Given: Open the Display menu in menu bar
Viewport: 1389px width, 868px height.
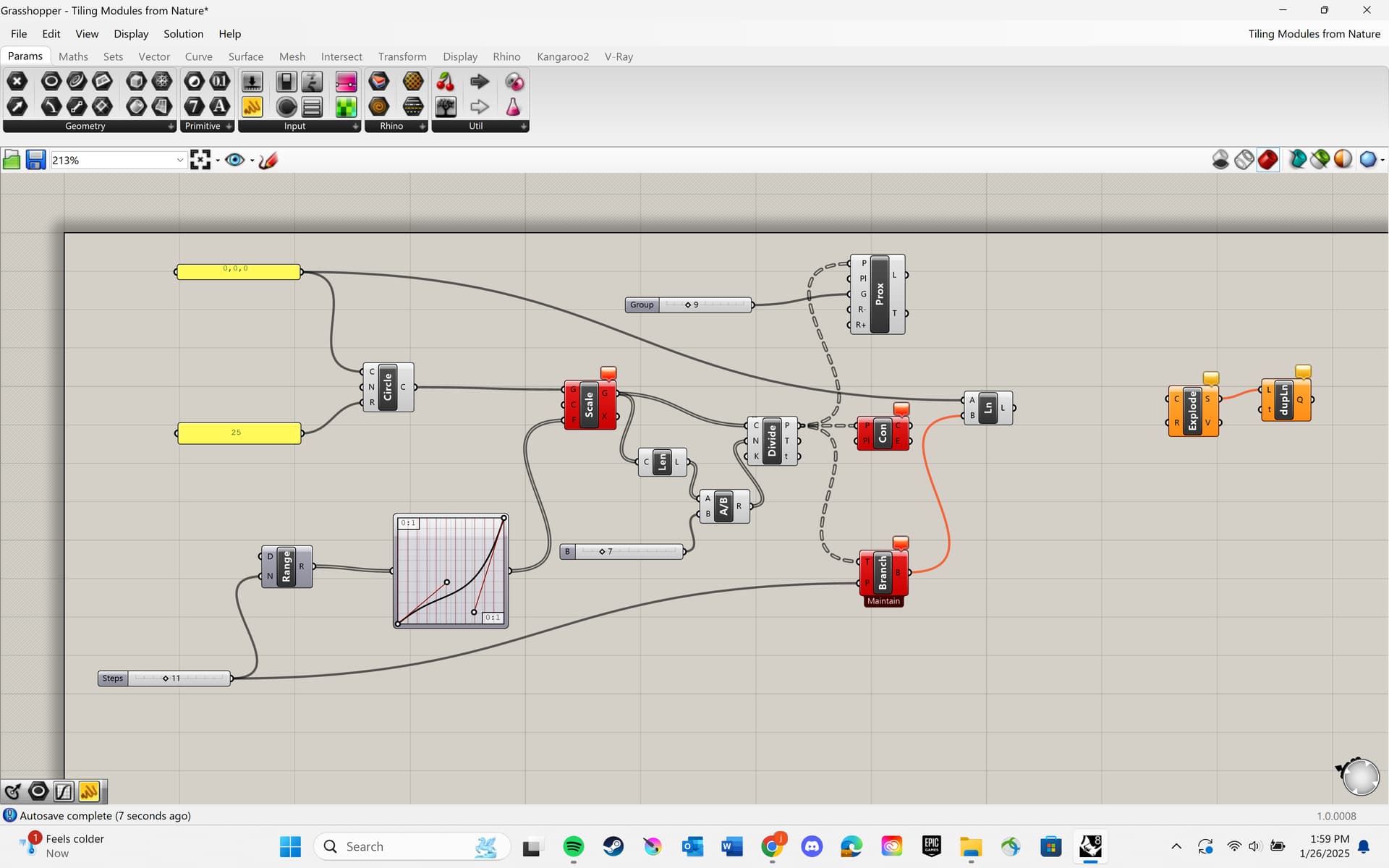Looking at the screenshot, I should 131,34.
